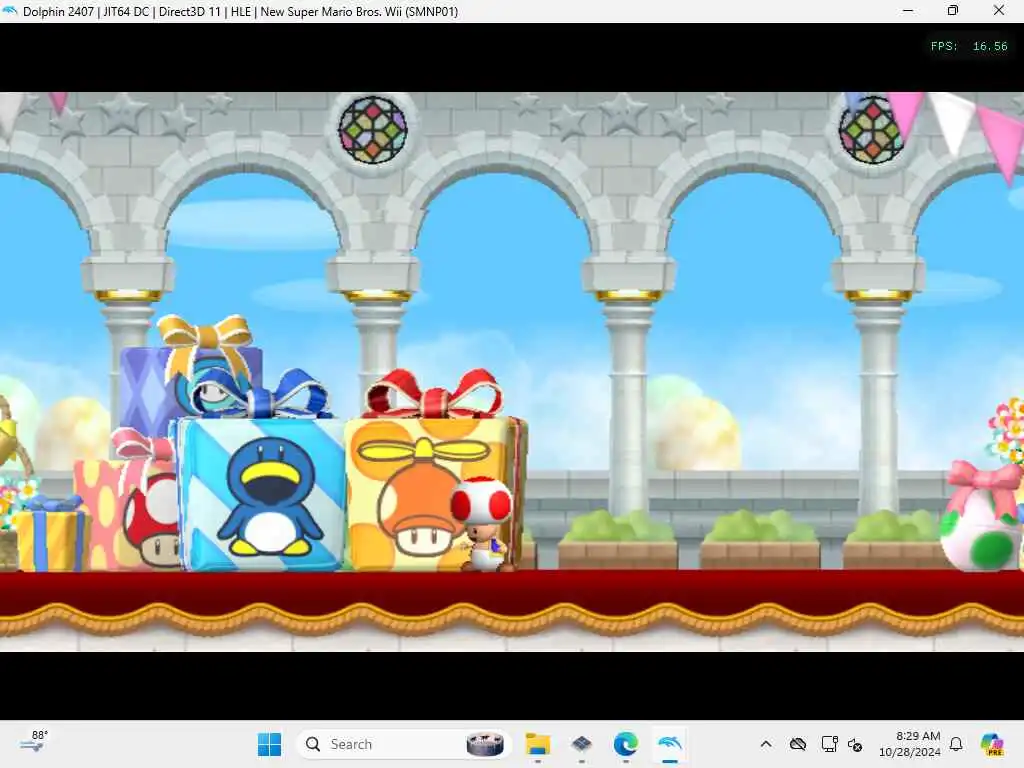
Task: Open the clock showing 8:29 AM
Action: (910, 744)
